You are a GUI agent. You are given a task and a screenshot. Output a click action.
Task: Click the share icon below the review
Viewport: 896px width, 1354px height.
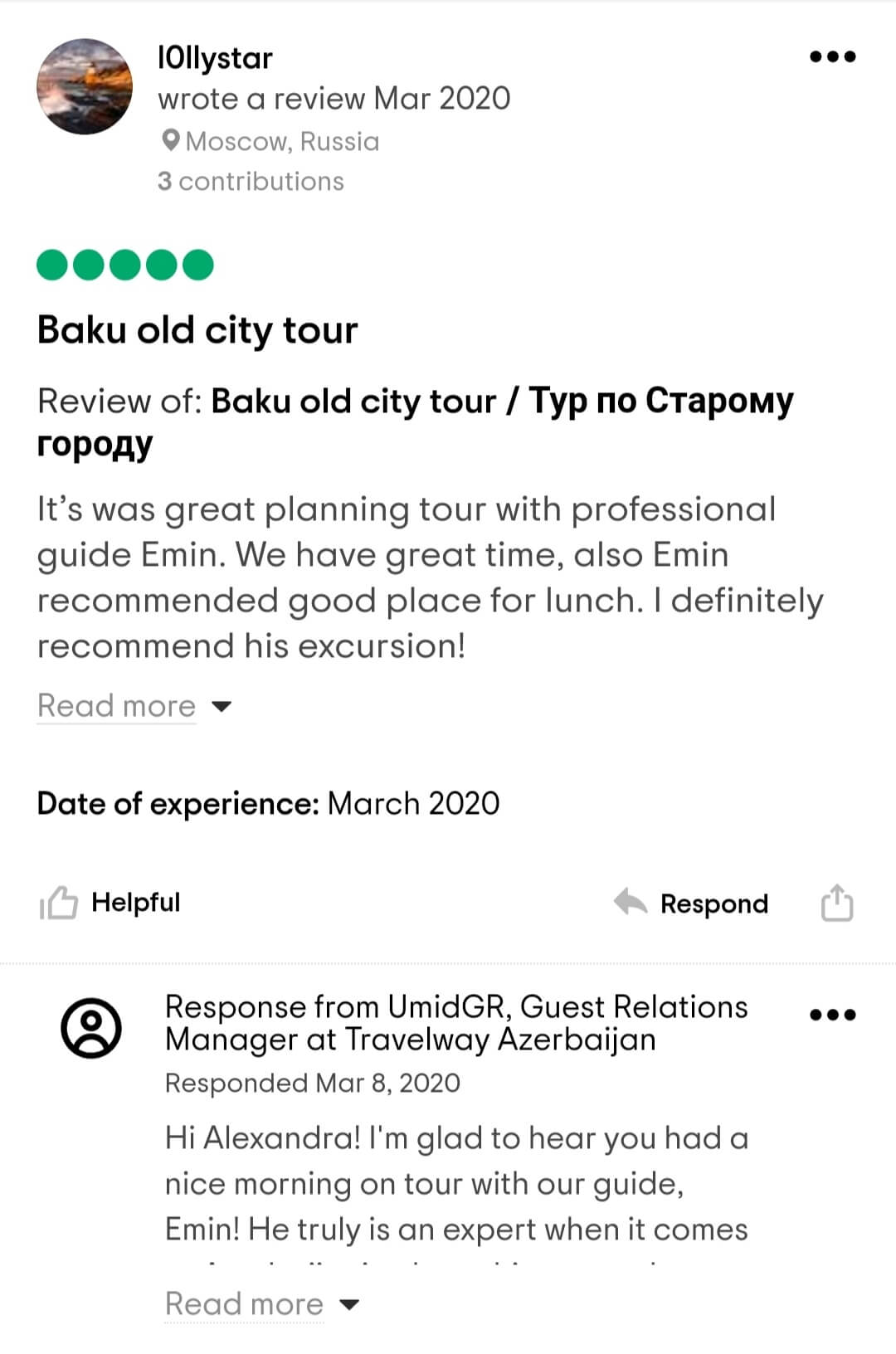[836, 903]
